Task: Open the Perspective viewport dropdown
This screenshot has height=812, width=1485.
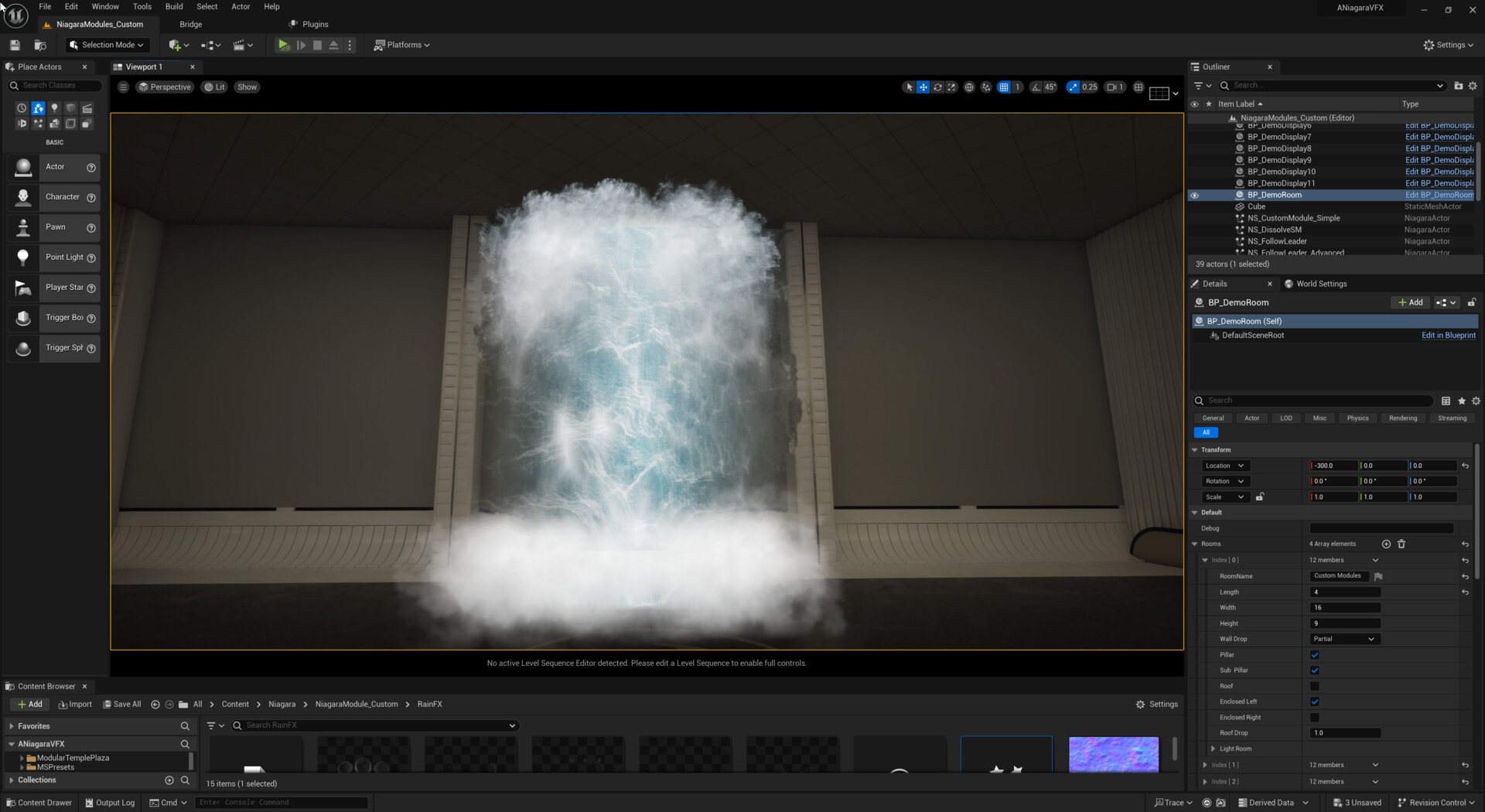Action: pyautogui.click(x=165, y=87)
